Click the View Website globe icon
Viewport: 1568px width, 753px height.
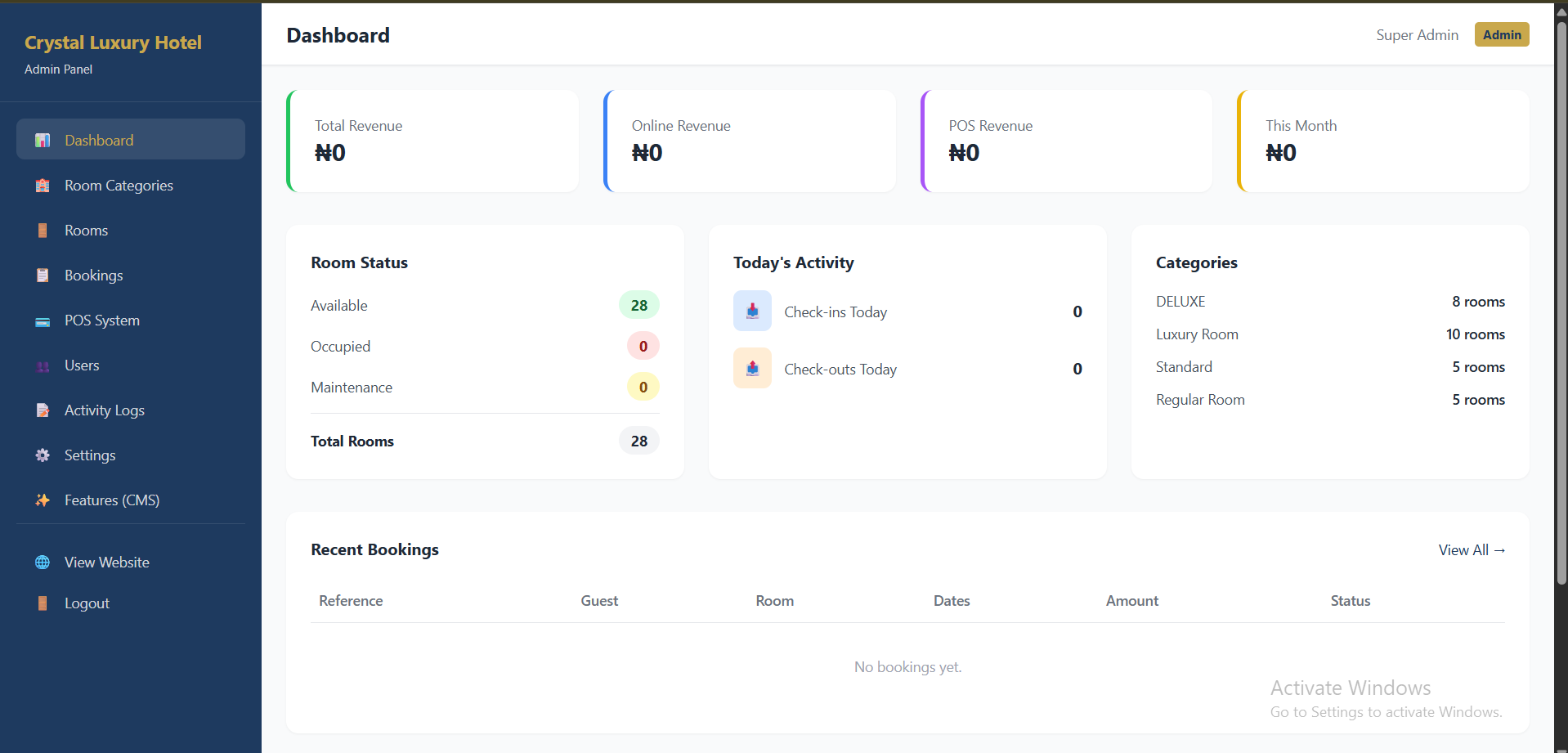[x=42, y=562]
